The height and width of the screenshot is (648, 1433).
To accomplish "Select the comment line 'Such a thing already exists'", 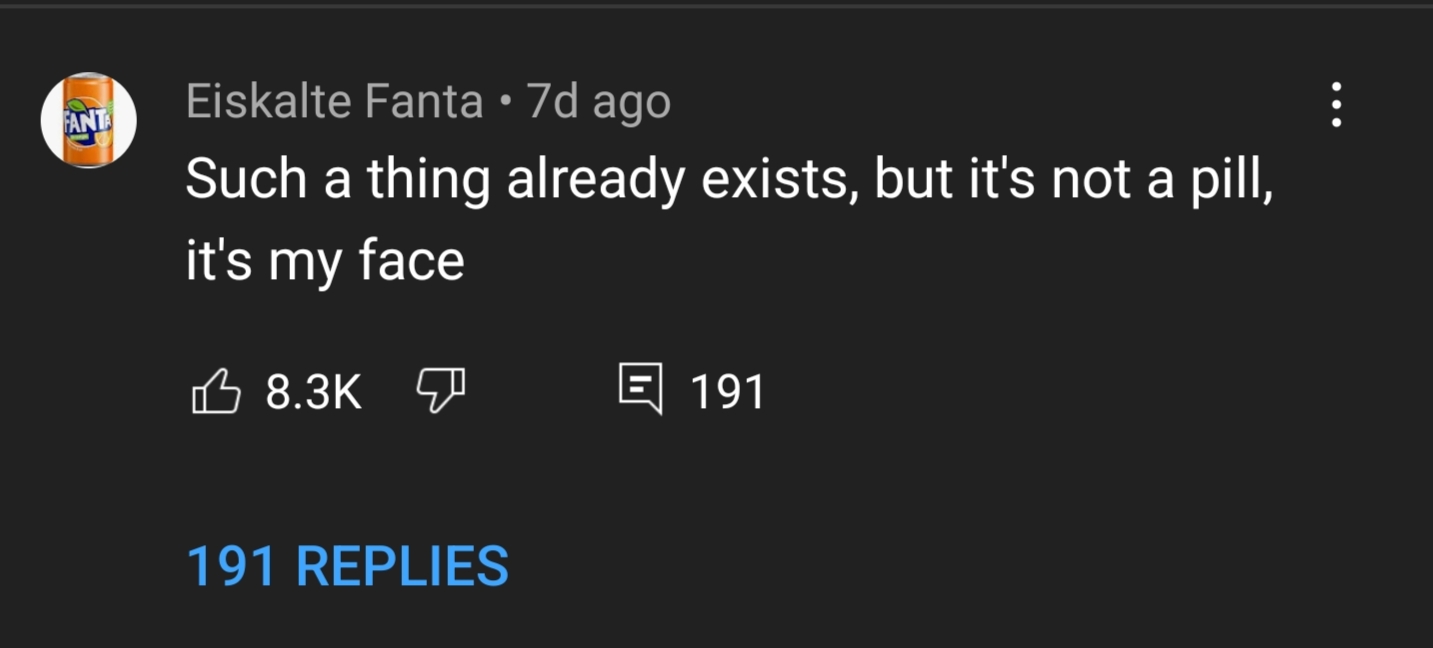I will 520,182.
